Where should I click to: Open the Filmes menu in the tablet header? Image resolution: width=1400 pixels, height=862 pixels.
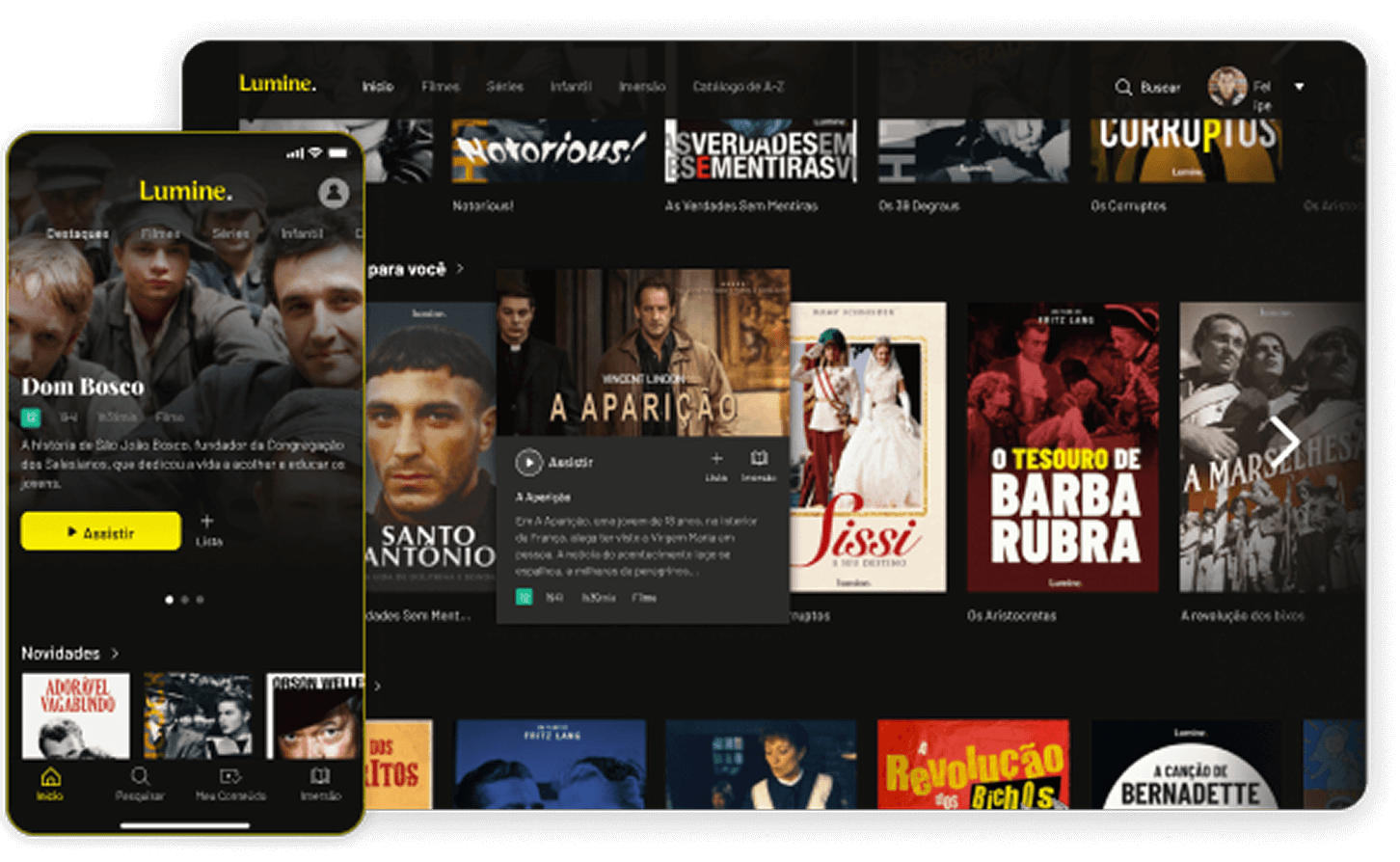click(x=440, y=87)
